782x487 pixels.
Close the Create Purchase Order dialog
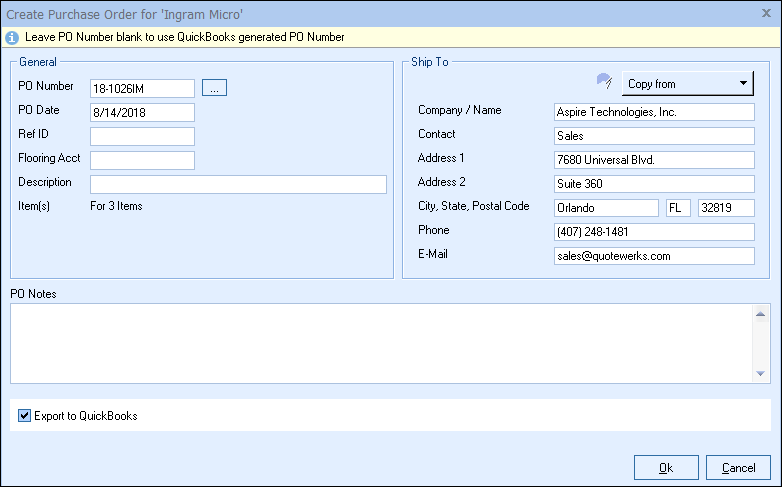[x=767, y=13]
